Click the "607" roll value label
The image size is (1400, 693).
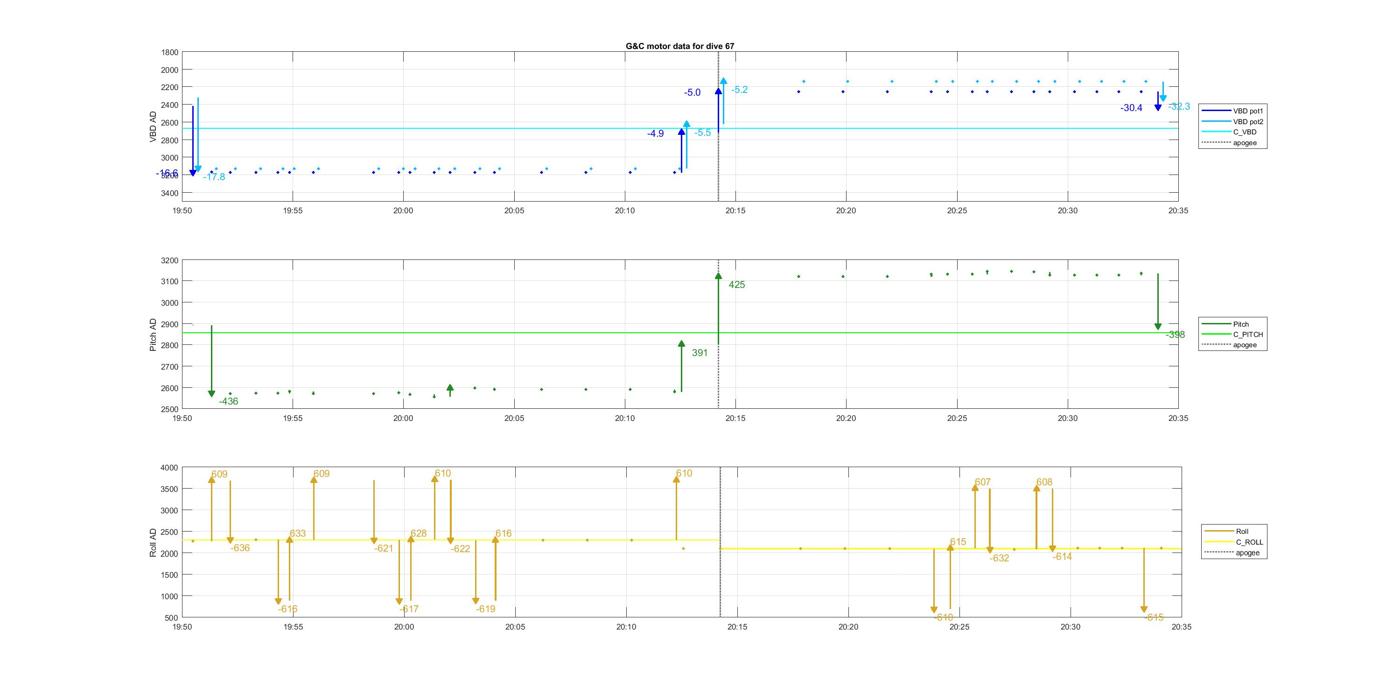(983, 482)
